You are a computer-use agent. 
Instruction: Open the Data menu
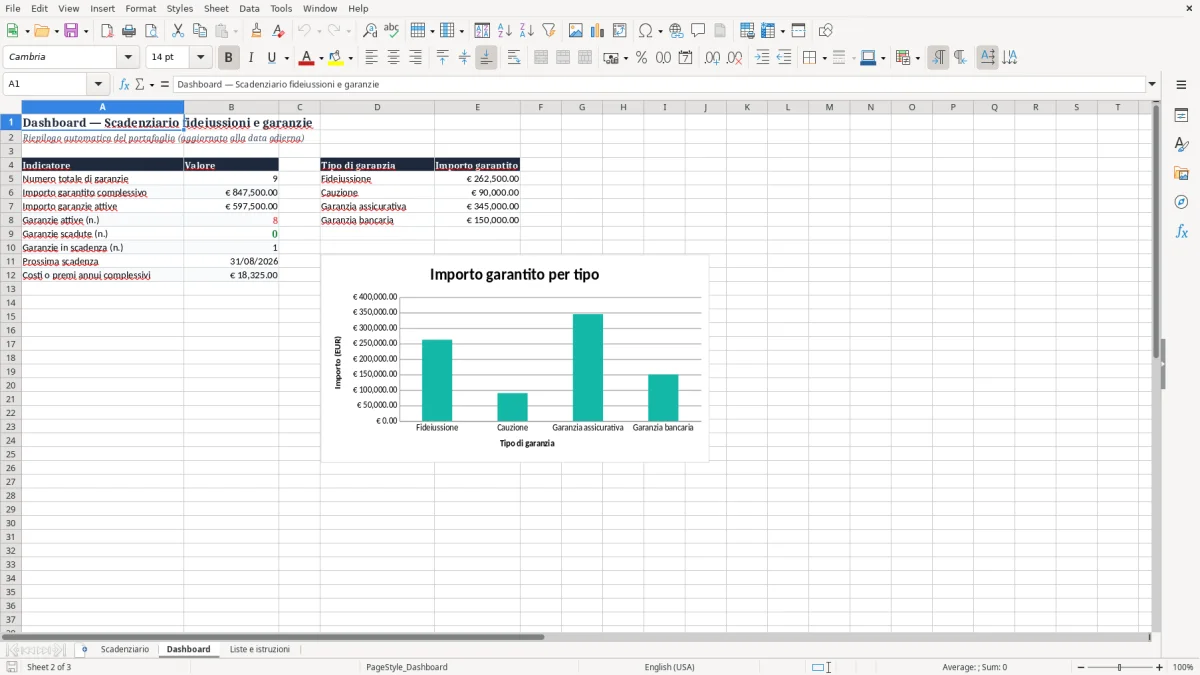point(249,8)
